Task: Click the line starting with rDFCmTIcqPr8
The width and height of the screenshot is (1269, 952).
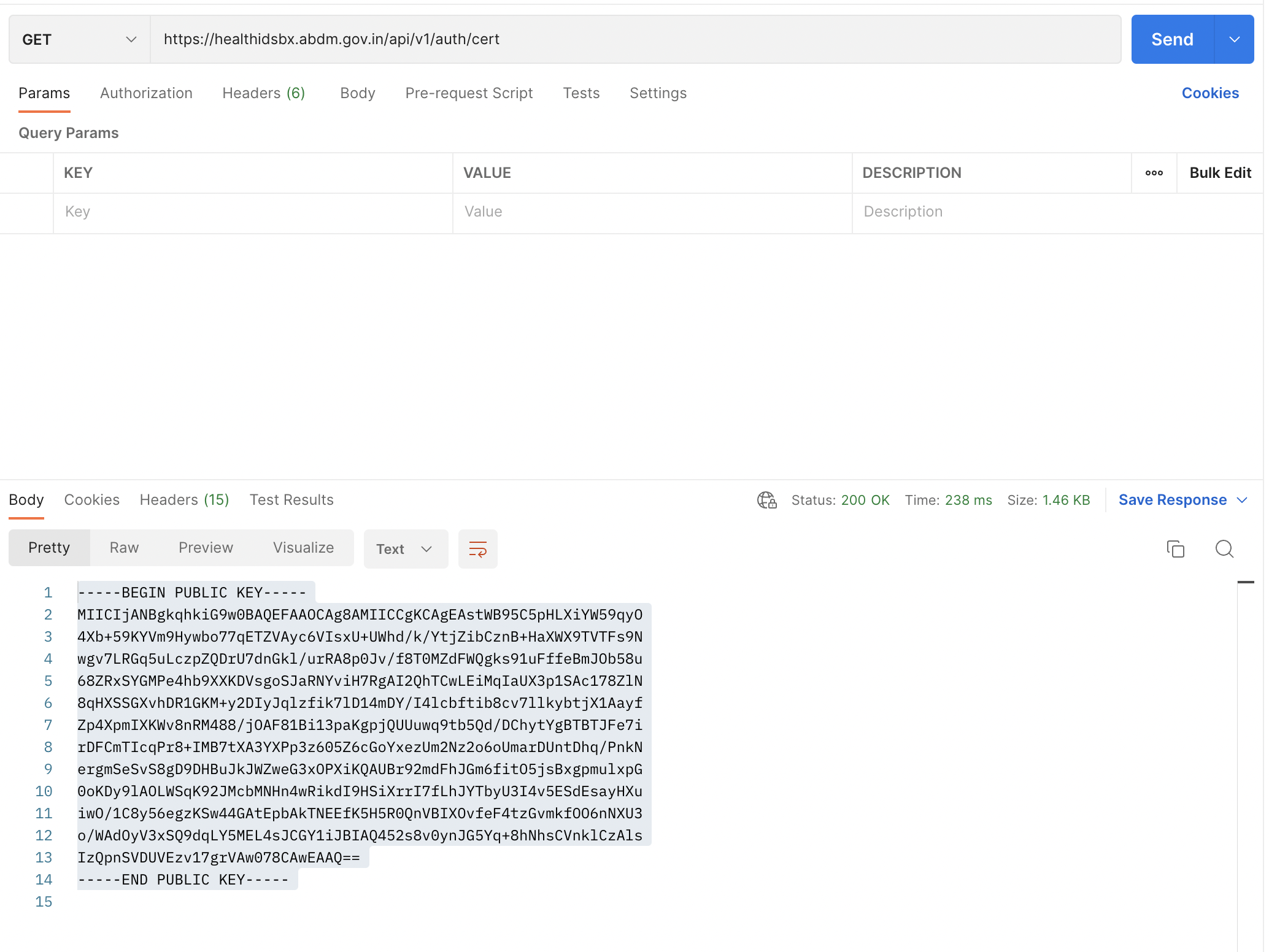Action: point(360,747)
